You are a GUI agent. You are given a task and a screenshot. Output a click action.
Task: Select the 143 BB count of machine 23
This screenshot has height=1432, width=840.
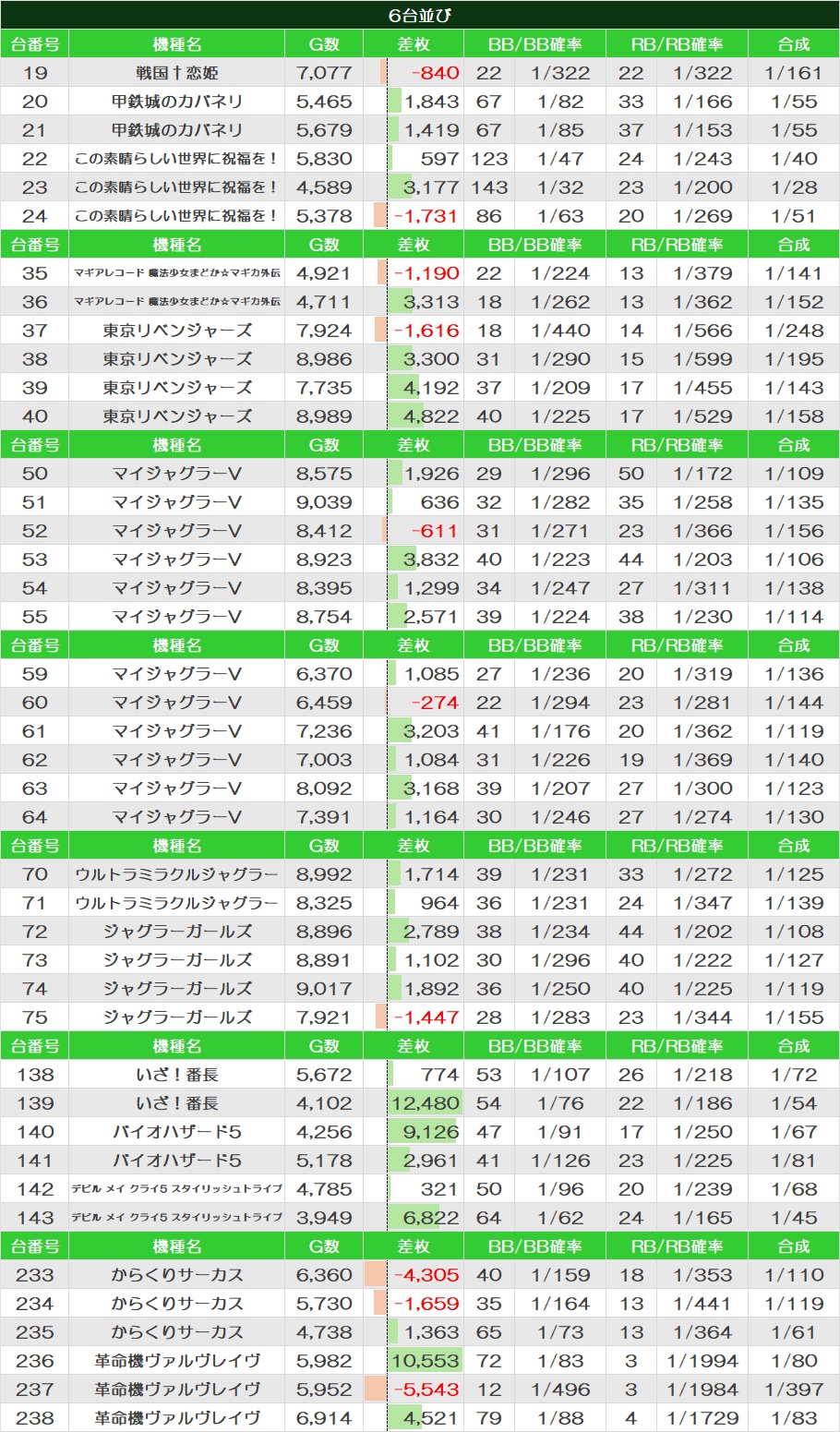(489, 187)
